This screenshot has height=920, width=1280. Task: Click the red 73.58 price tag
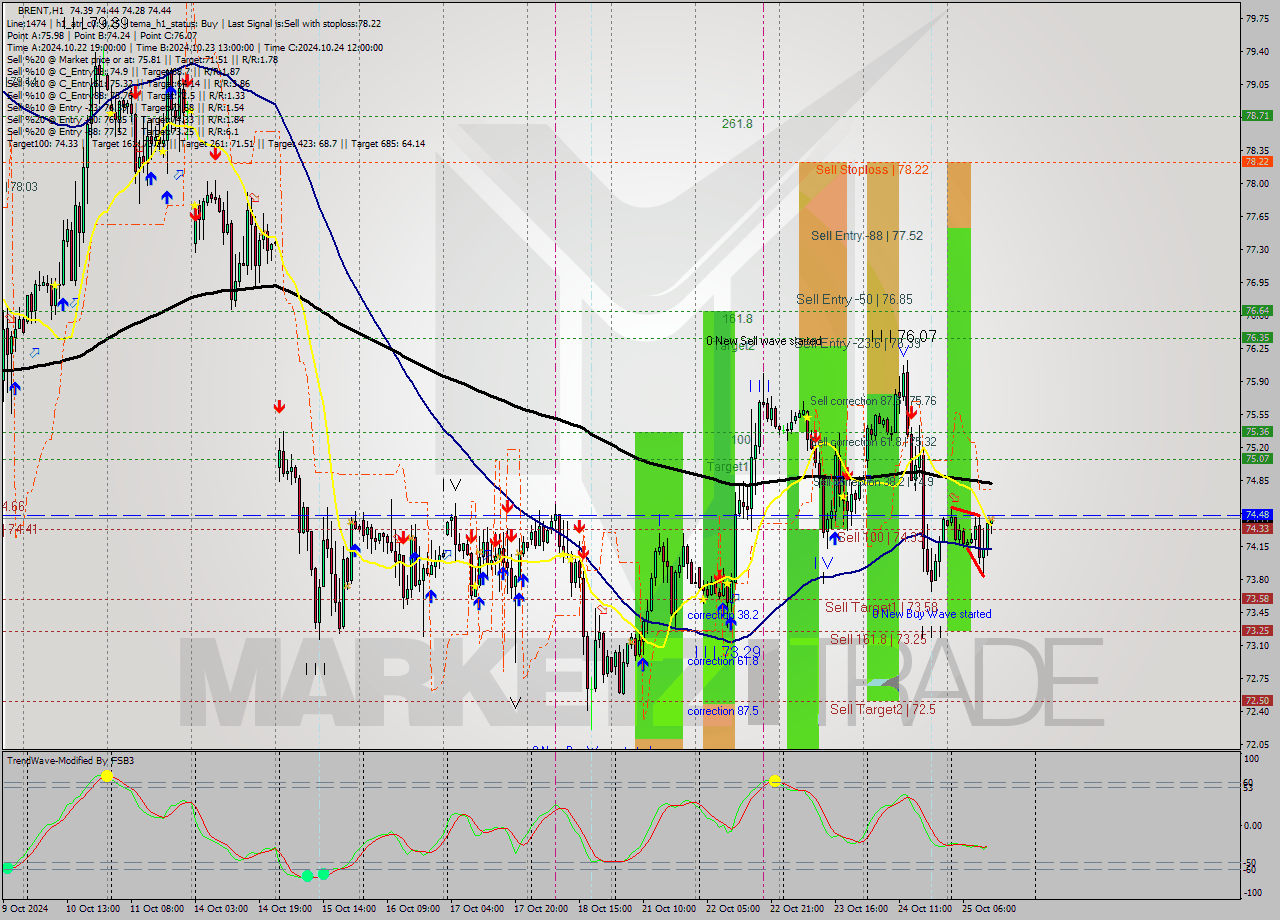(1257, 599)
